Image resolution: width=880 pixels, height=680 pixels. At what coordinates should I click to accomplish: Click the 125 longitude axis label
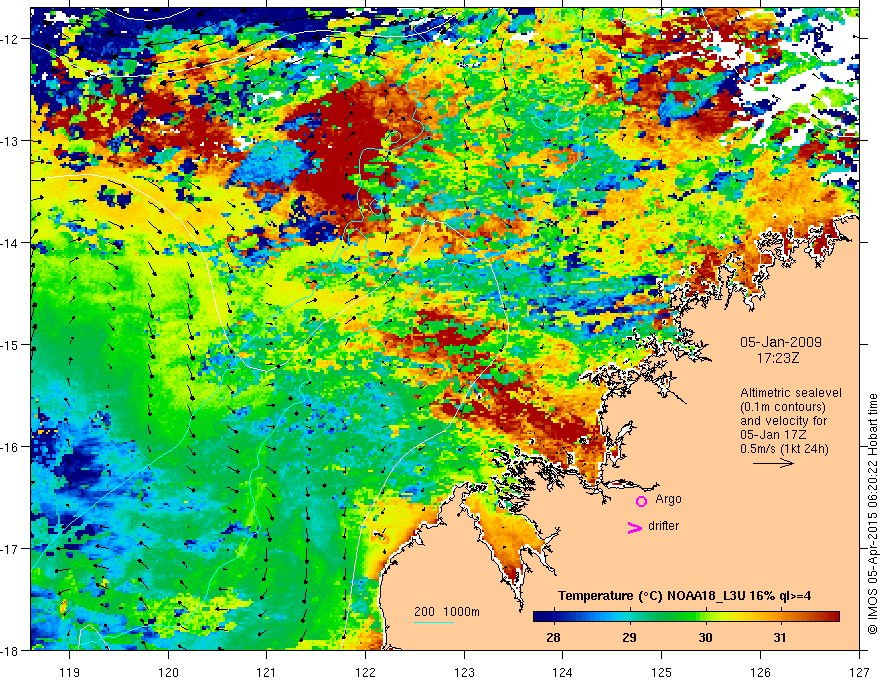[x=662, y=672]
